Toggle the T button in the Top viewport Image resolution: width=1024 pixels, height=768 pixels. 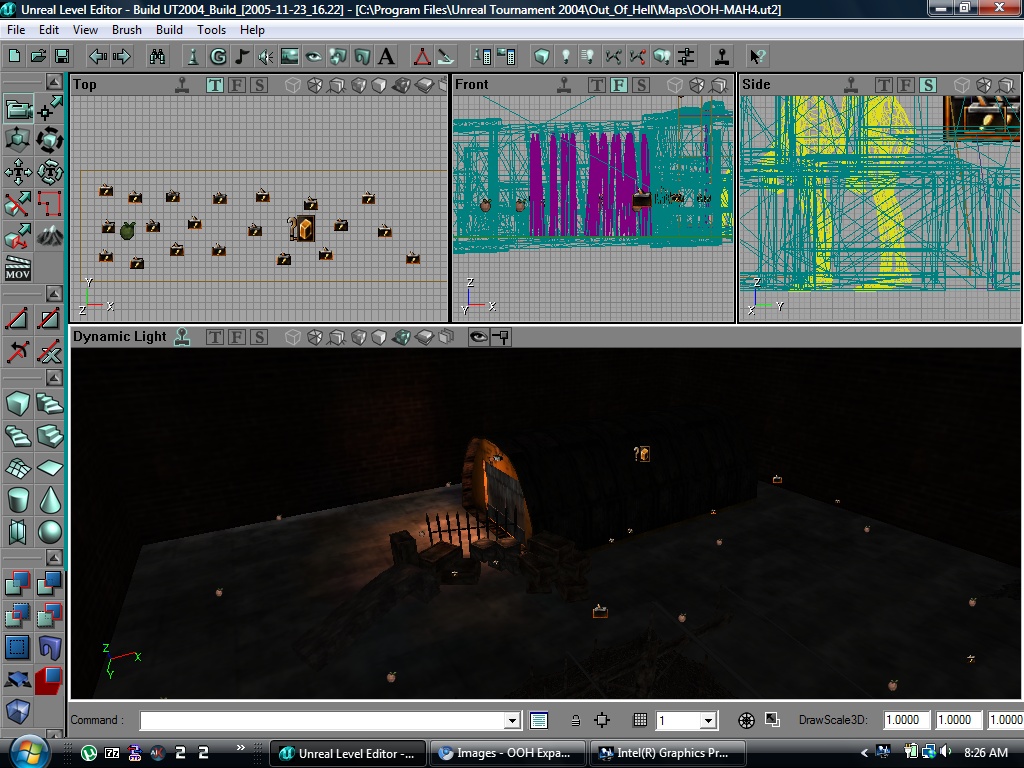214,85
